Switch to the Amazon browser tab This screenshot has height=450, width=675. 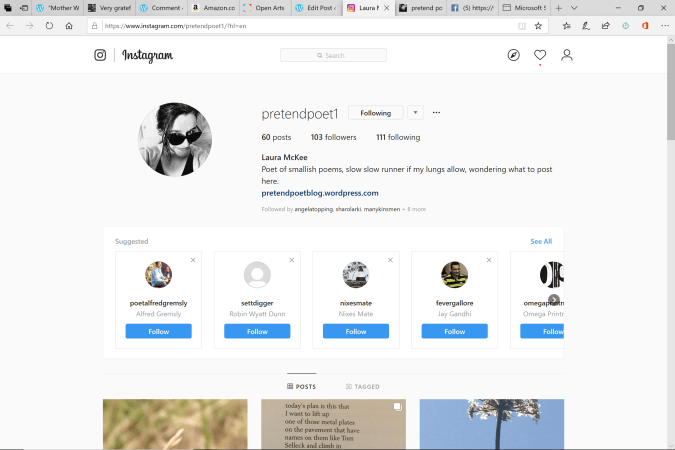(x=214, y=8)
